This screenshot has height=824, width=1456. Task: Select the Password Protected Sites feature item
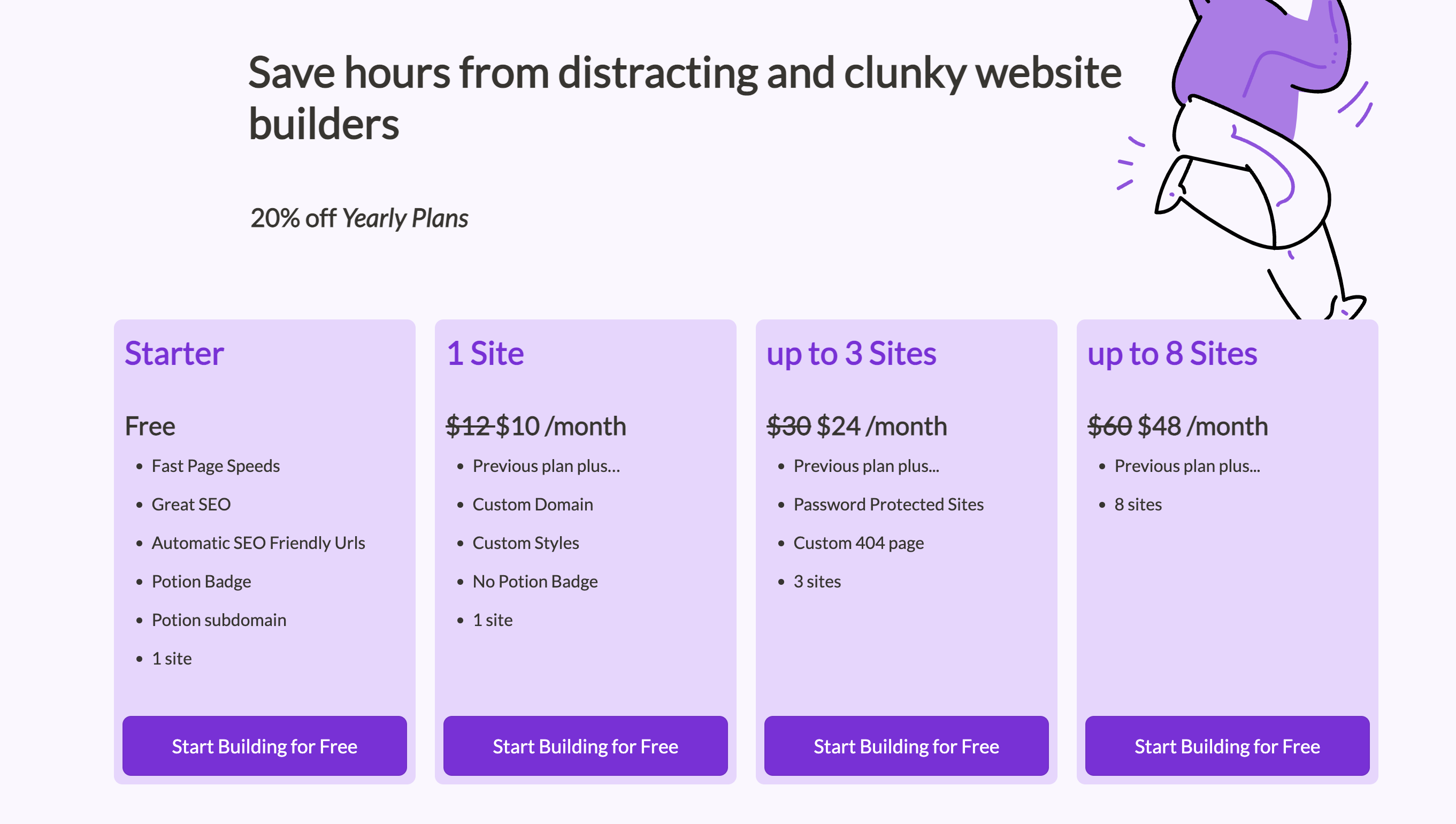pos(888,503)
